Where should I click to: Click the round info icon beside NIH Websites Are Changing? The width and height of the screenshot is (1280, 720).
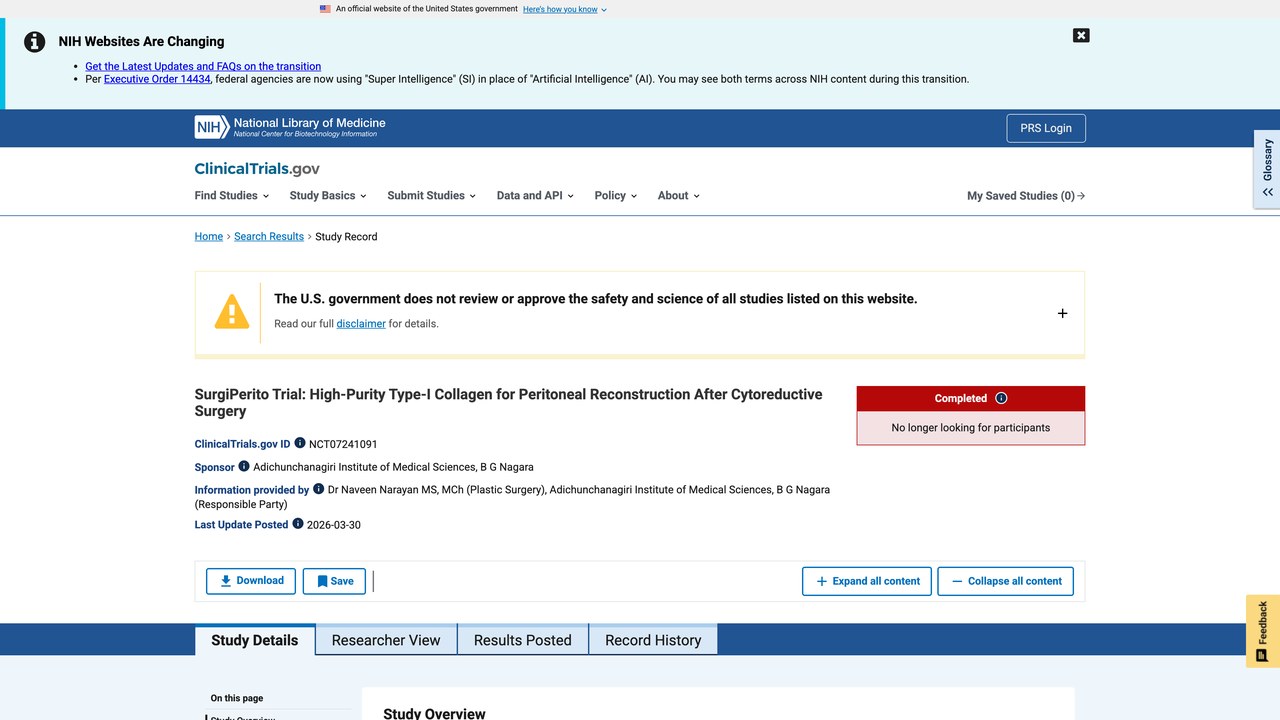(35, 42)
